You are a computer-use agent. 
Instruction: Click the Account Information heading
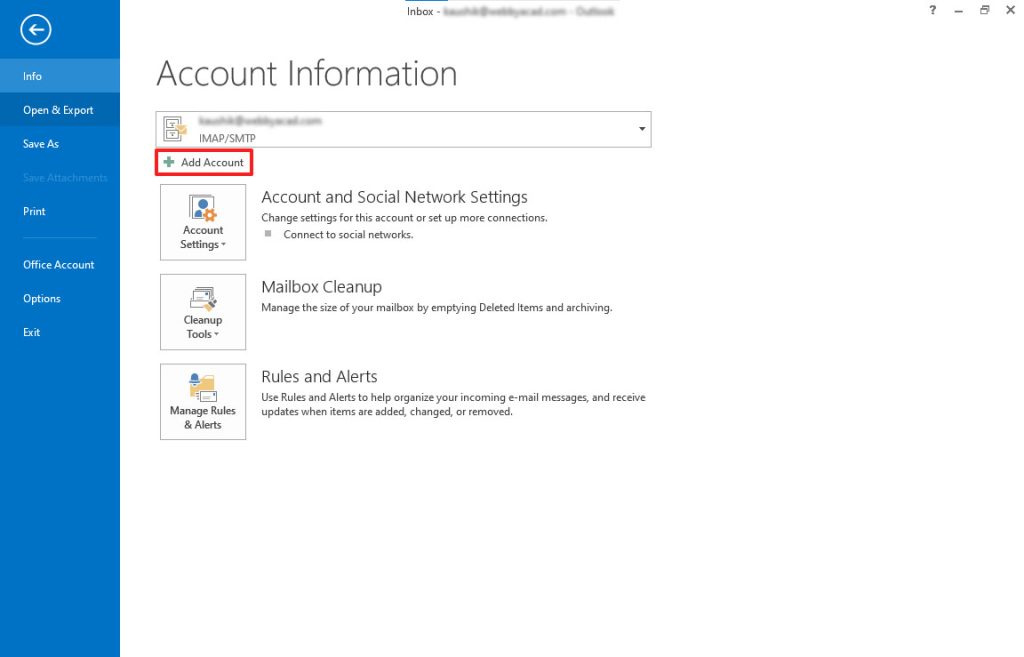tap(307, 73)
